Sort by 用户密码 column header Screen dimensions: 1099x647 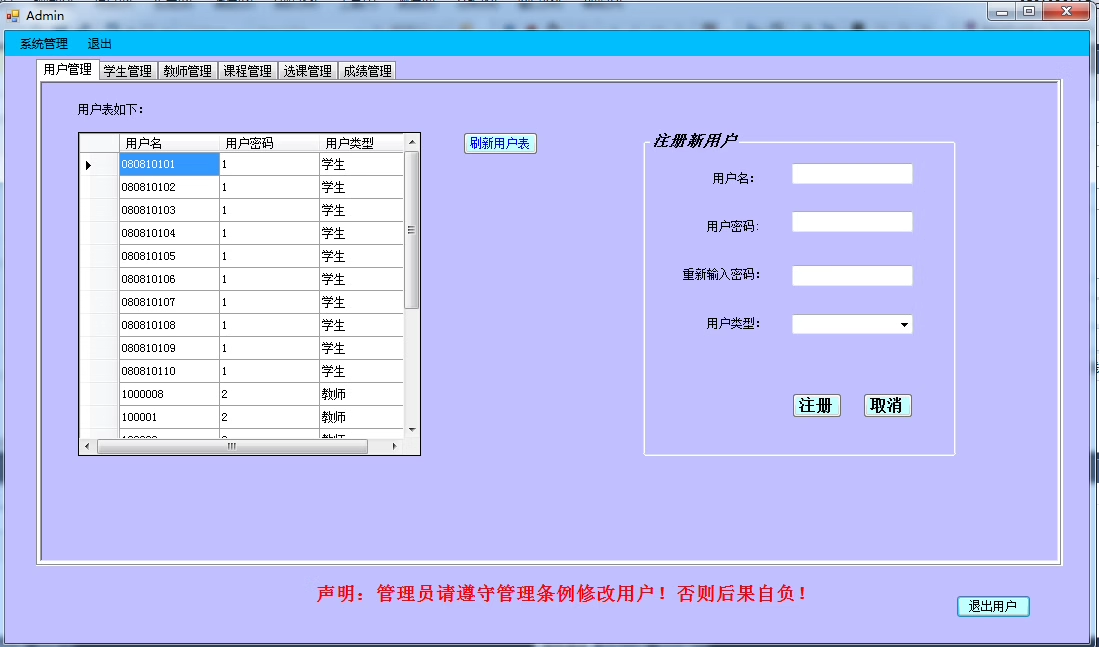coord(269,143)
